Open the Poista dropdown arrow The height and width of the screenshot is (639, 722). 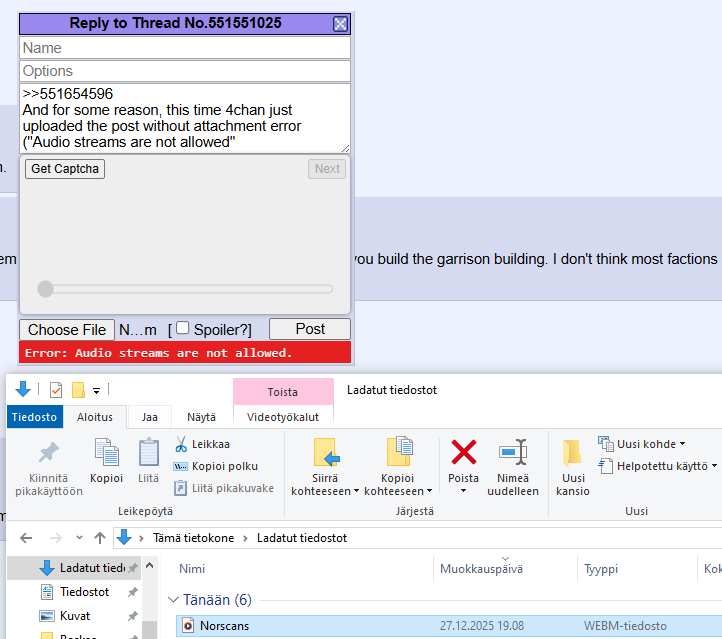(463, 491)
